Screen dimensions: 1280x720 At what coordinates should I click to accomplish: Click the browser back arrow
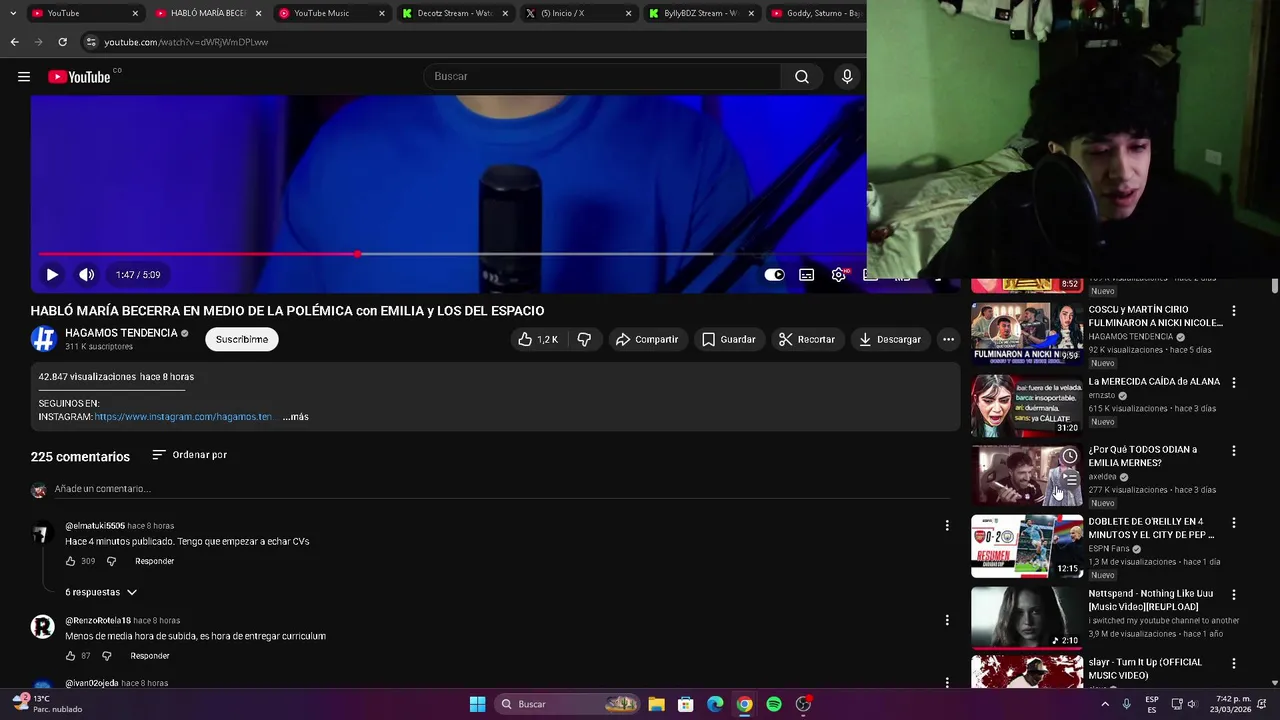[x=14, y=42]
